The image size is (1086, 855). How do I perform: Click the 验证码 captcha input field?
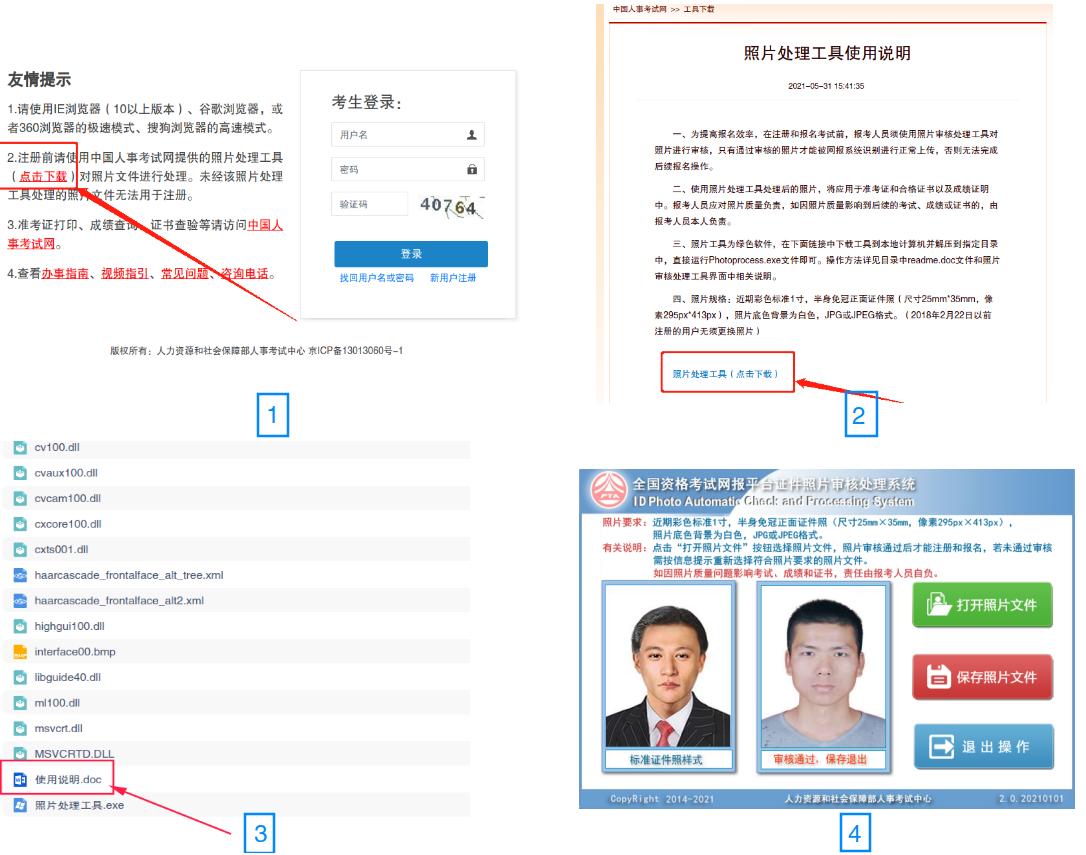tap(370, 204)
